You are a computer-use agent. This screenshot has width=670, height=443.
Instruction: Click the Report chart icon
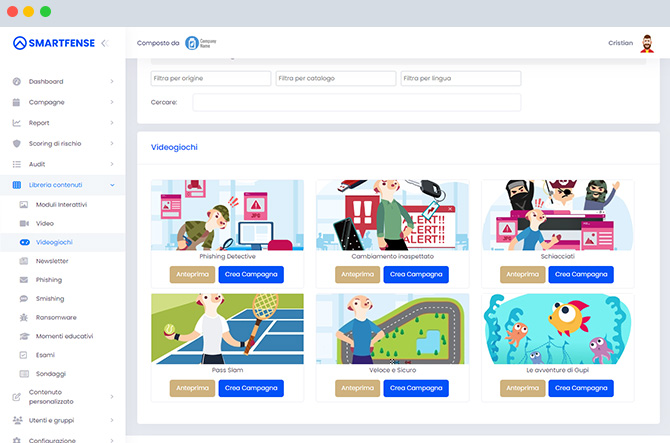16,123
